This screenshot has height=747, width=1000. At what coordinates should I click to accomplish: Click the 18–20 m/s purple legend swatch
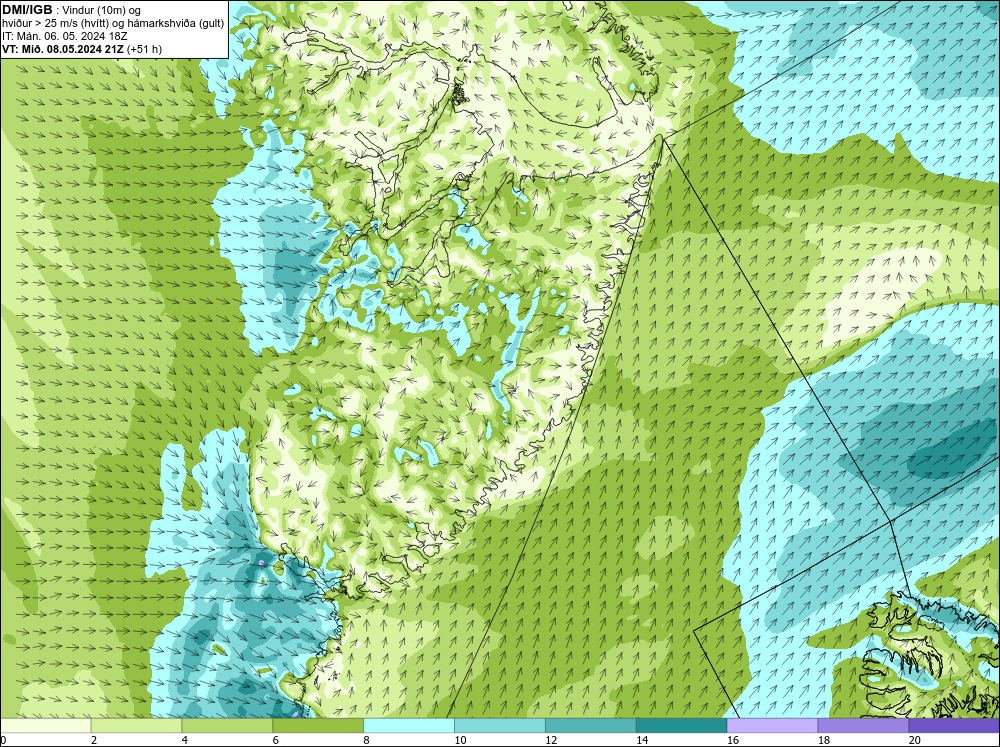tap(863, 725)
